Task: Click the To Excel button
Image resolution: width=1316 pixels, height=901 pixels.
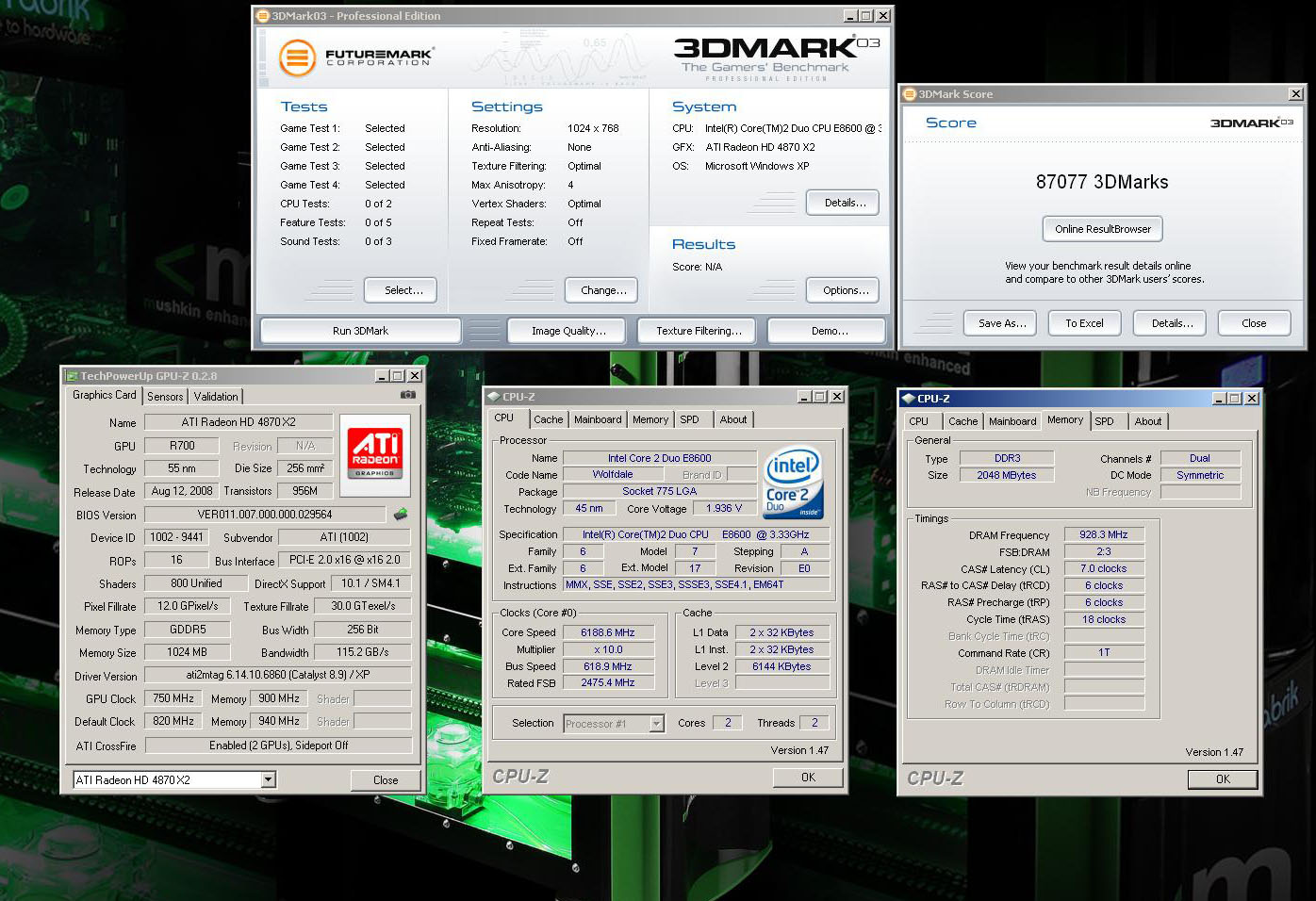Action: click(x=1084, y=323)
